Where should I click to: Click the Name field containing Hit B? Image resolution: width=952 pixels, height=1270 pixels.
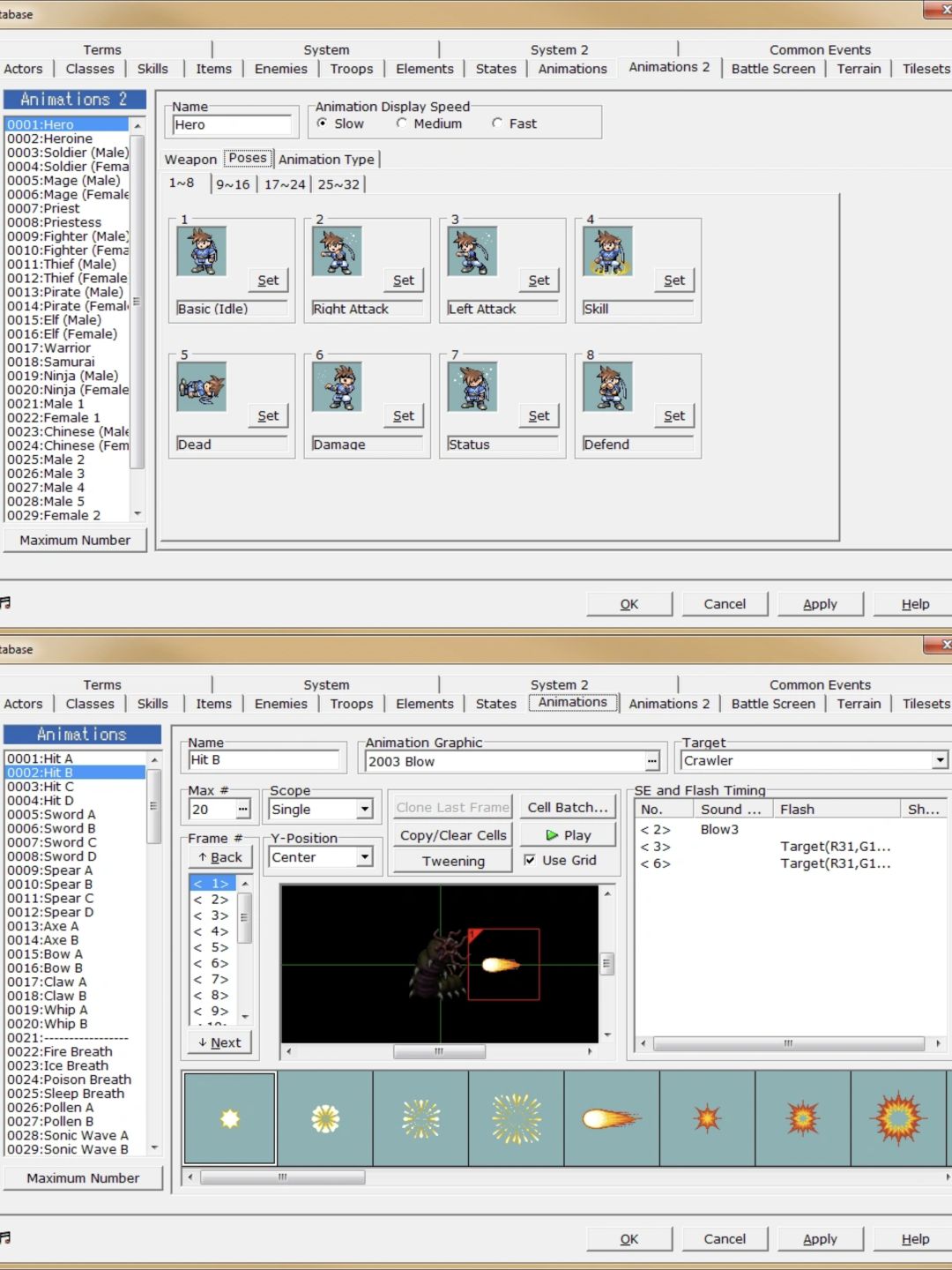(x=264, y=759)
